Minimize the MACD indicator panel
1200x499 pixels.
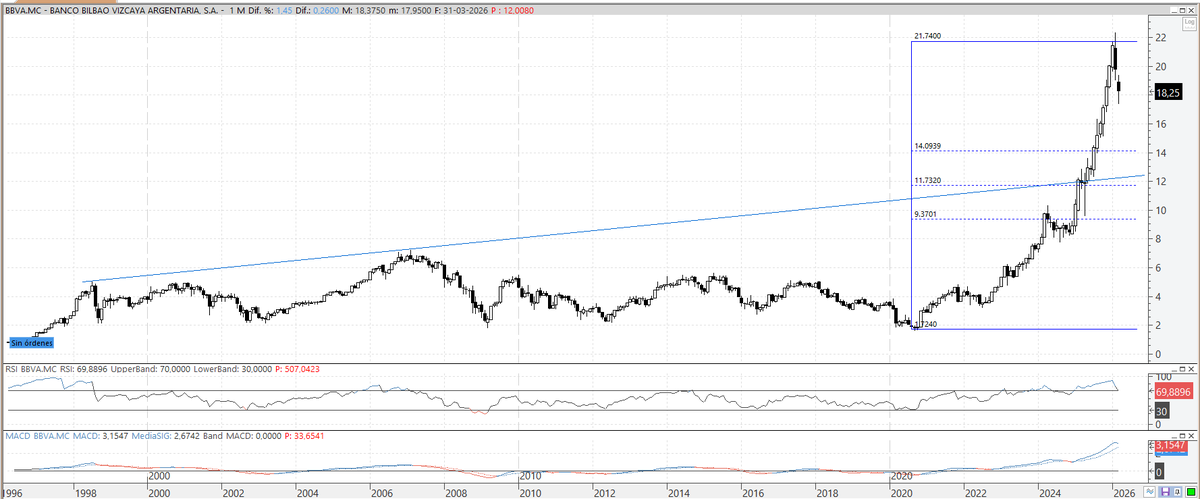tap(1174, 436)
